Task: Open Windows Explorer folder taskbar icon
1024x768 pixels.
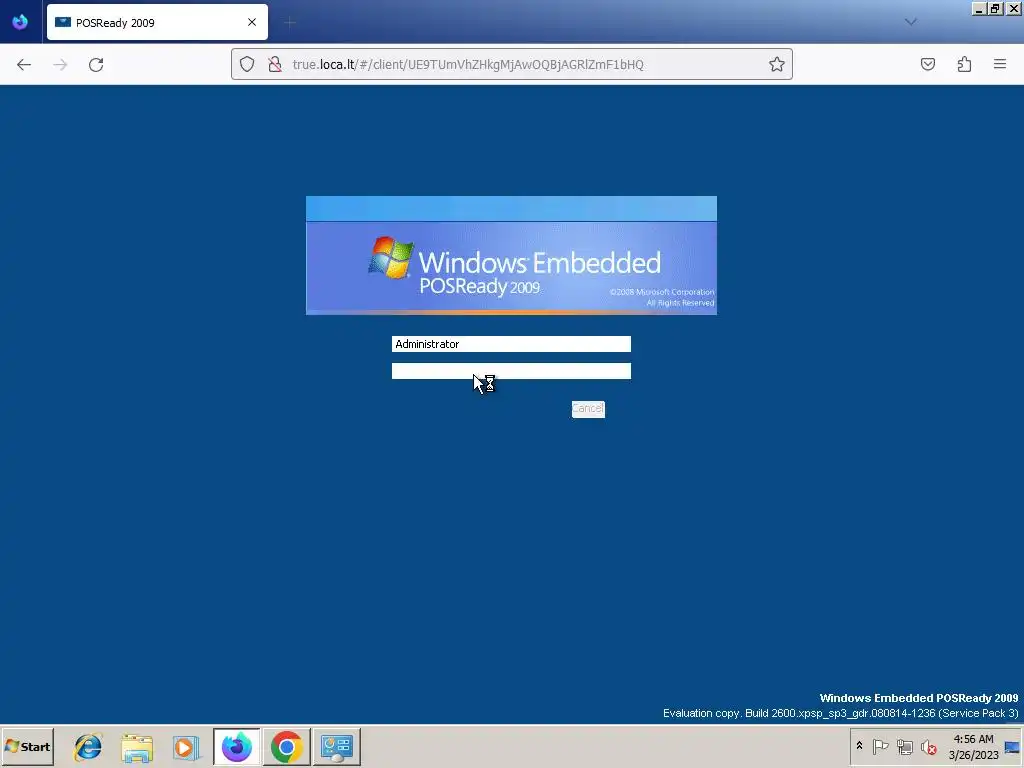Action: point(137,746)
